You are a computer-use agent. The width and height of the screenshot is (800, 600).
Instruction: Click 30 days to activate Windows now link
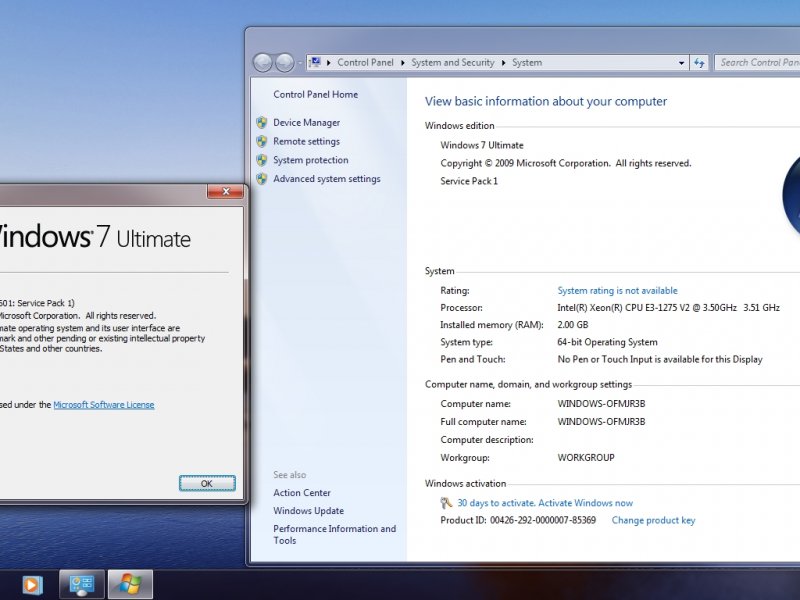point(545,503)
